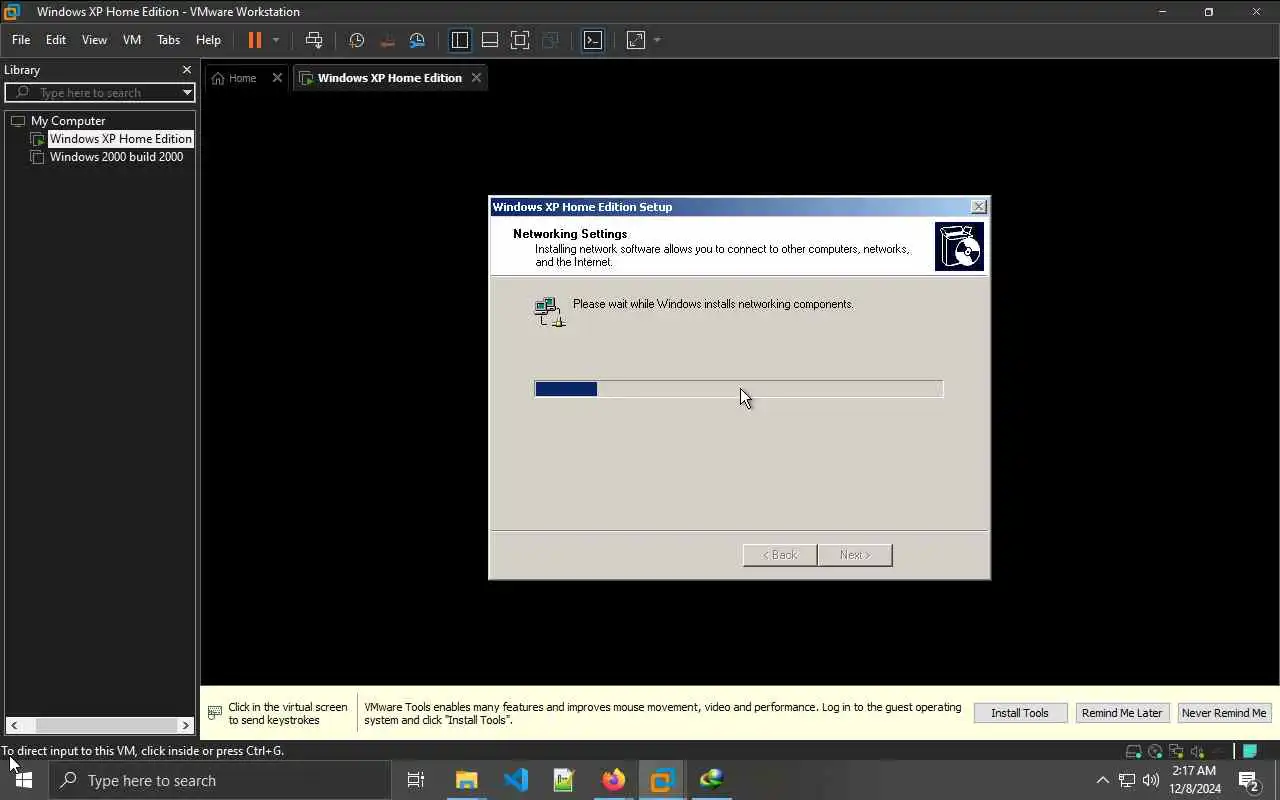
Task: Click the VMware Workstation taskbar icon
Action: click(662, 780)
